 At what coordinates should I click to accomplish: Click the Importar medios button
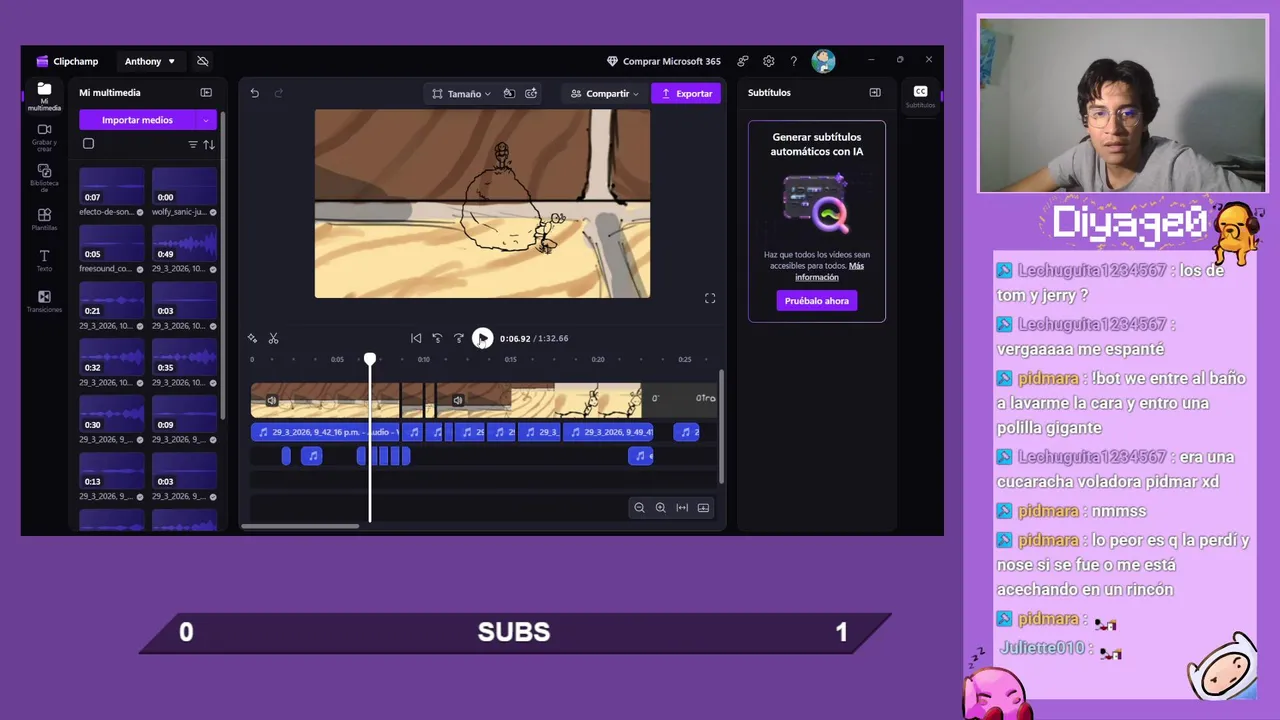pos(137,120)
